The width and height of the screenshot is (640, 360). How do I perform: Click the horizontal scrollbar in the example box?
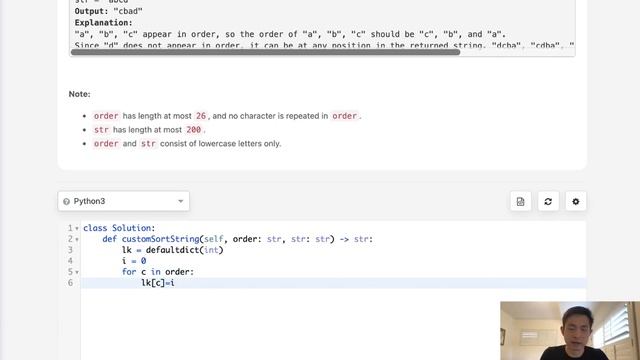tap(265, 52)
